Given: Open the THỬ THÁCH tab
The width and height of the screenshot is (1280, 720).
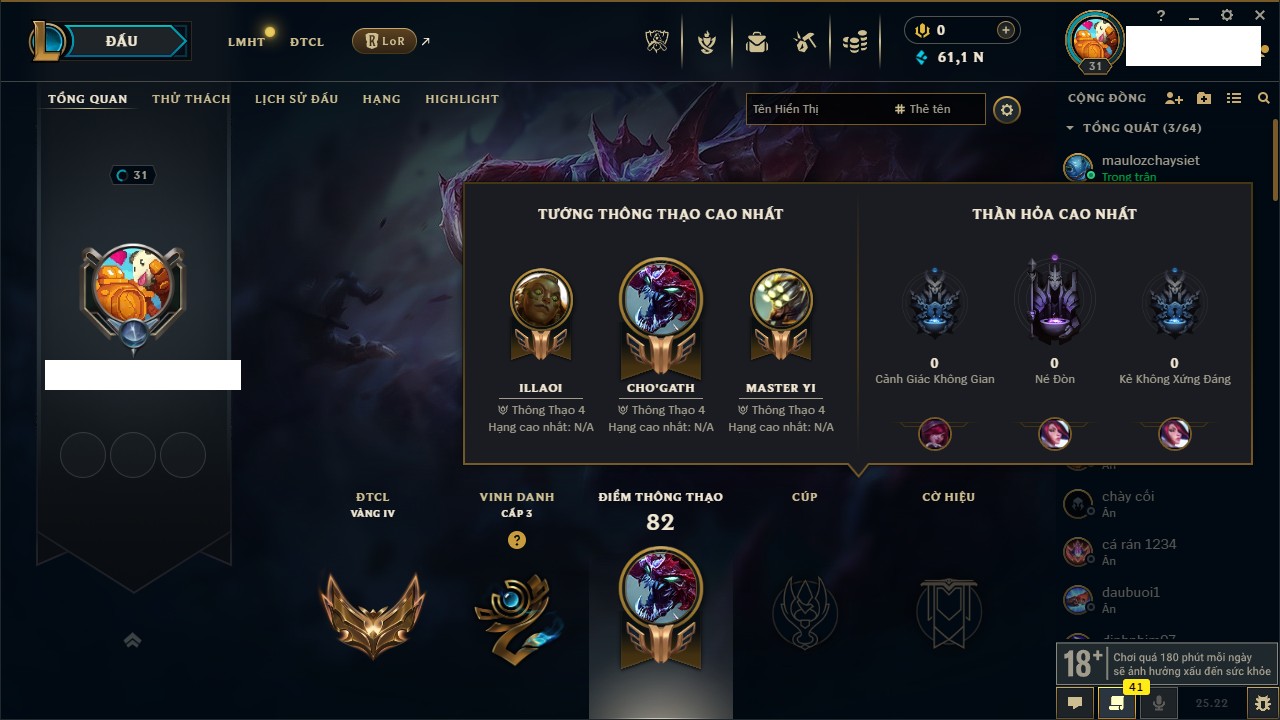Looking at the screenshot, I should 191,99.
